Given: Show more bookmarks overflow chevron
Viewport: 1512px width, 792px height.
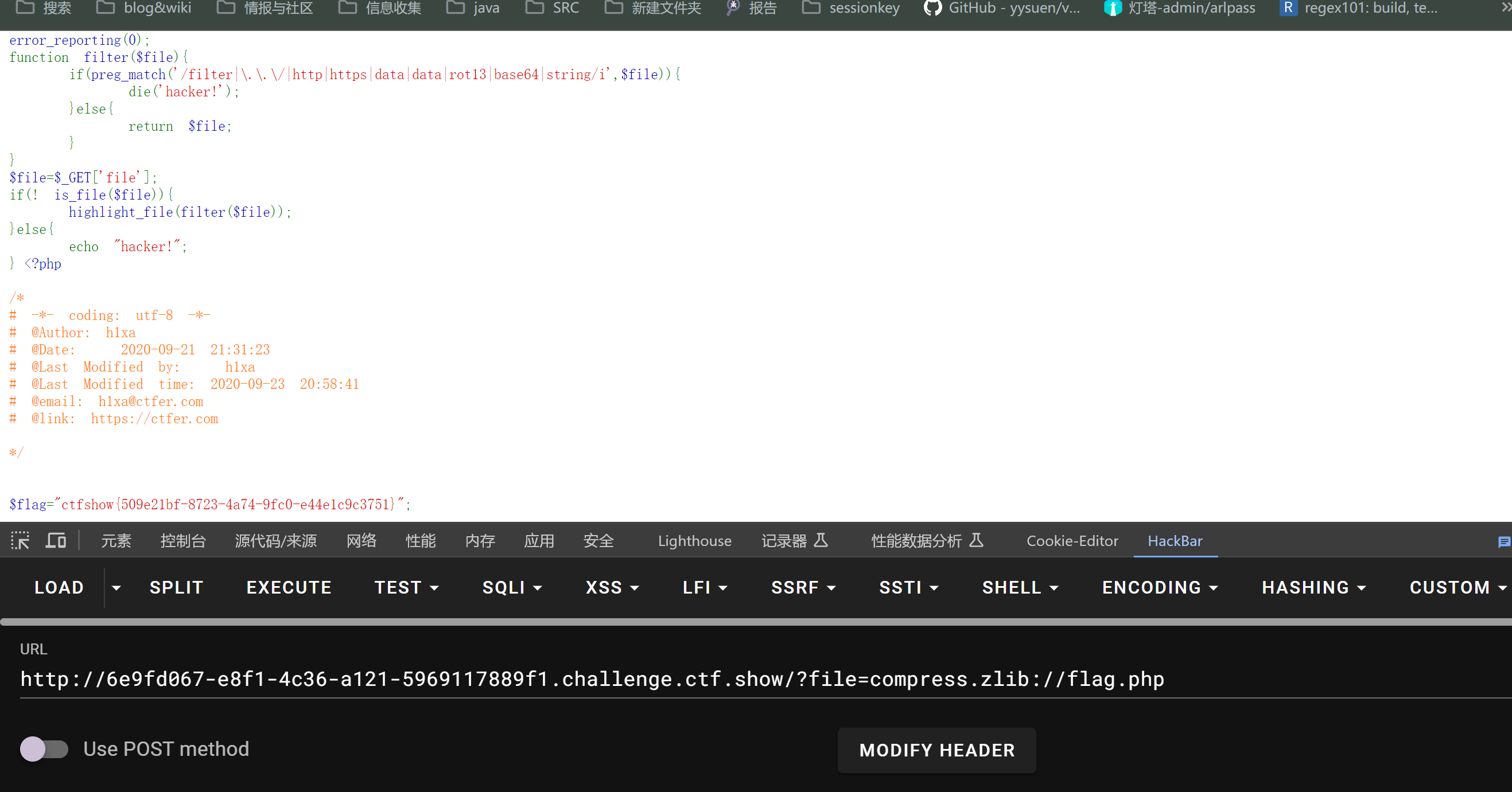Looking at the screenshot, I should point(1506,7).
